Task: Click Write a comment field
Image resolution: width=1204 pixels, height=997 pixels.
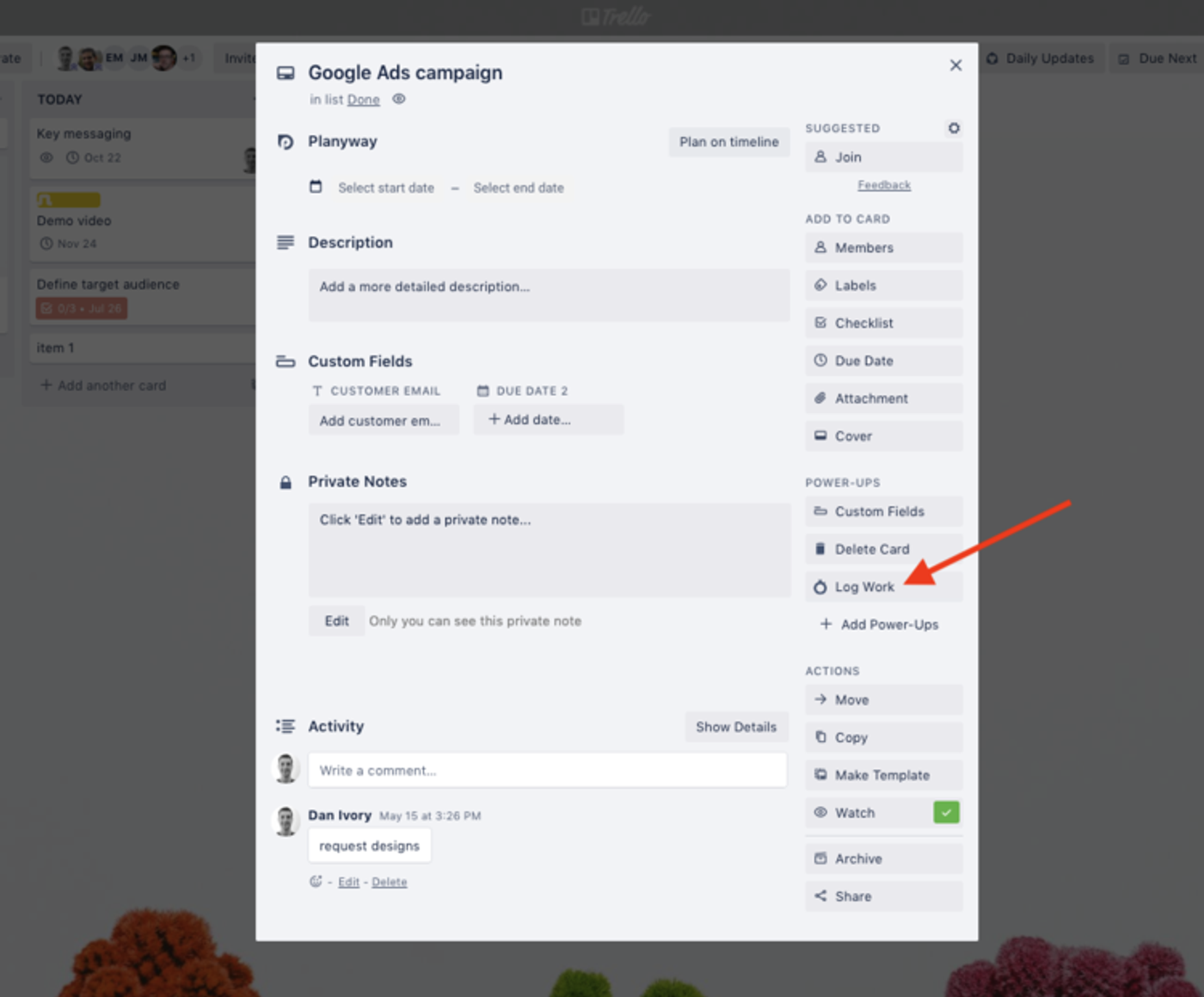Action: [548, 771]
